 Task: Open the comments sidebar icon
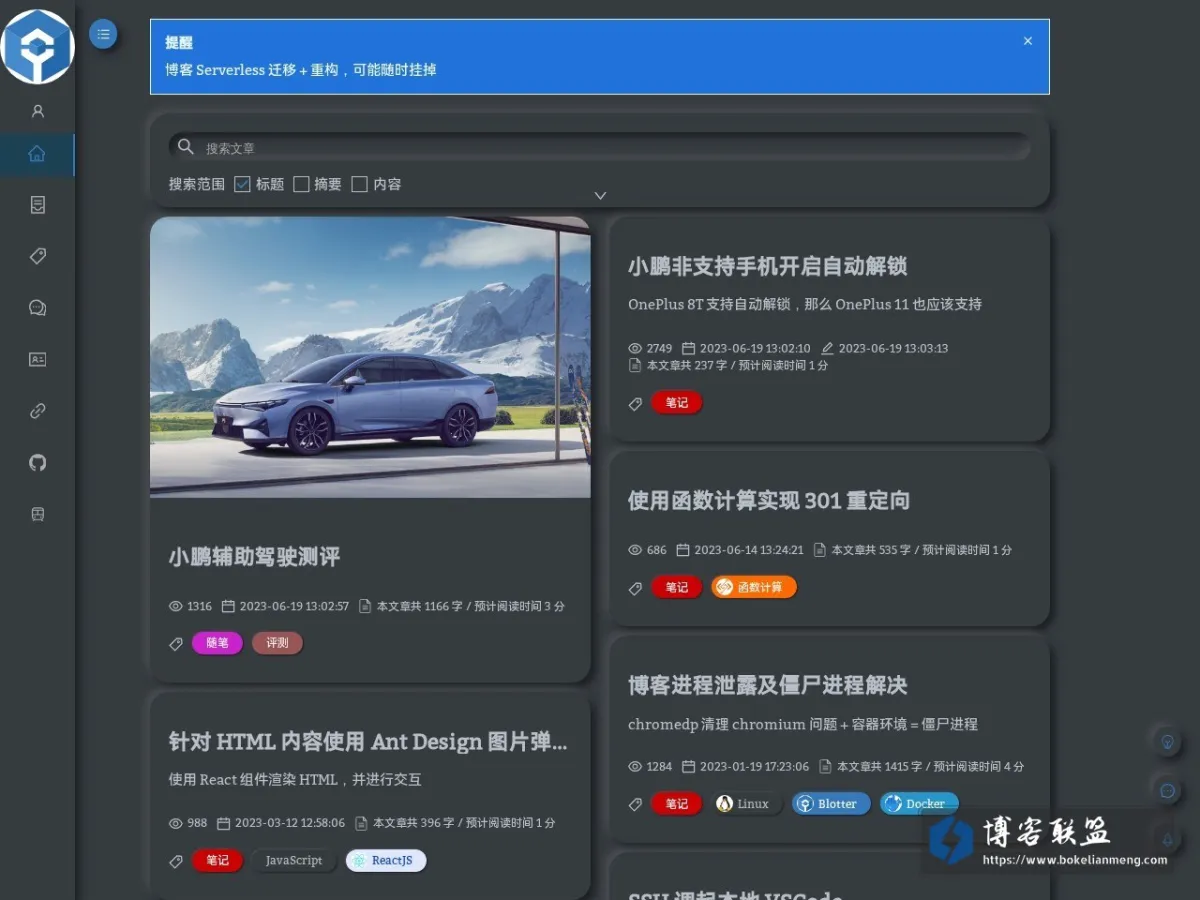tap(37, 308)
